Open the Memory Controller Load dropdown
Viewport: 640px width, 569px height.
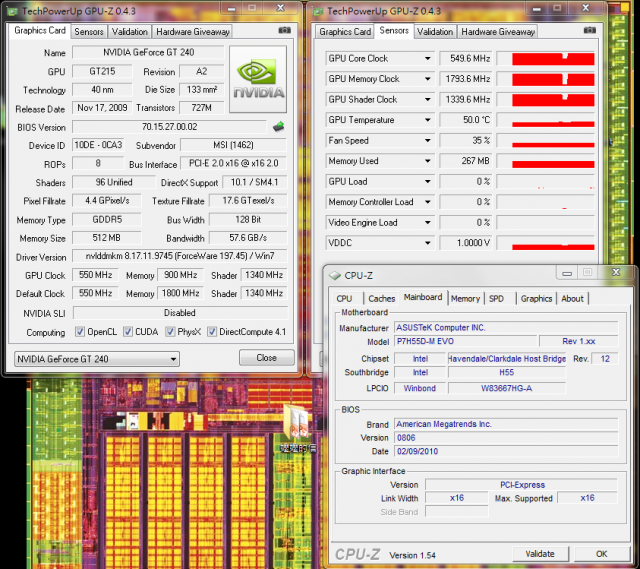(x=427, y=202)
